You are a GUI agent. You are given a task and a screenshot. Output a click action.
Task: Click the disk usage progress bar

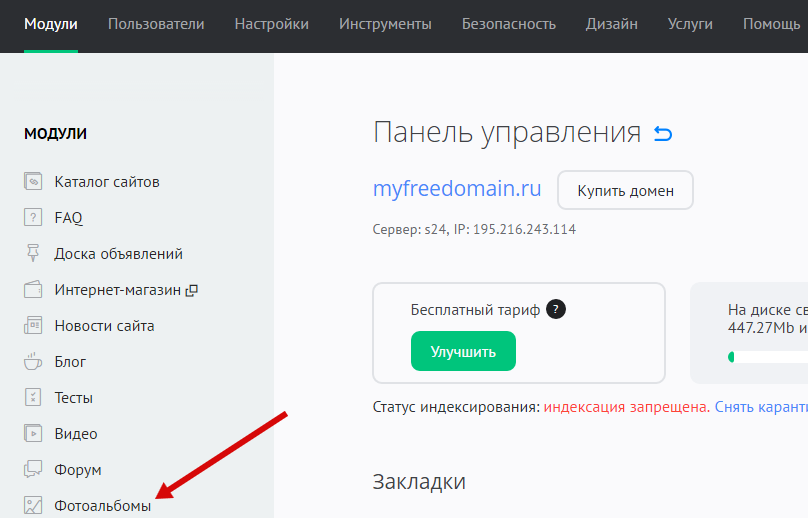click(770, 356)
